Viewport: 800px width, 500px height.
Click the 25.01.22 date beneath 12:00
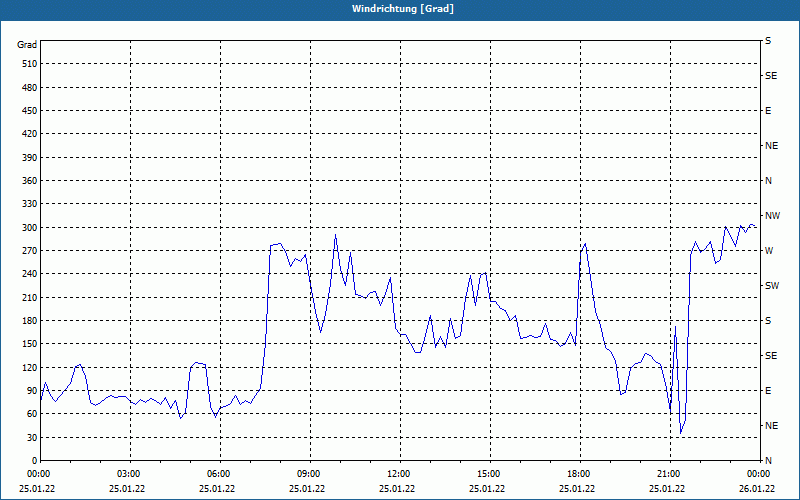(x=397, y=488)
